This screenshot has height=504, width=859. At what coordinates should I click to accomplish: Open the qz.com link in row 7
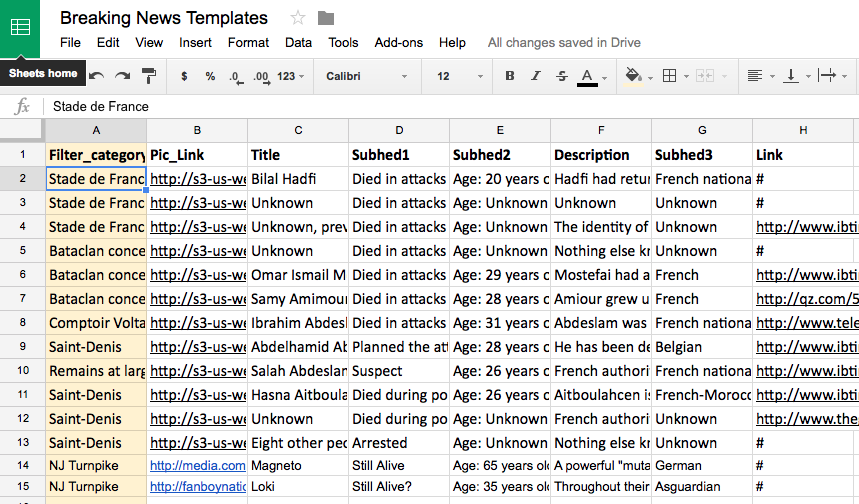(x=807, y=299)
